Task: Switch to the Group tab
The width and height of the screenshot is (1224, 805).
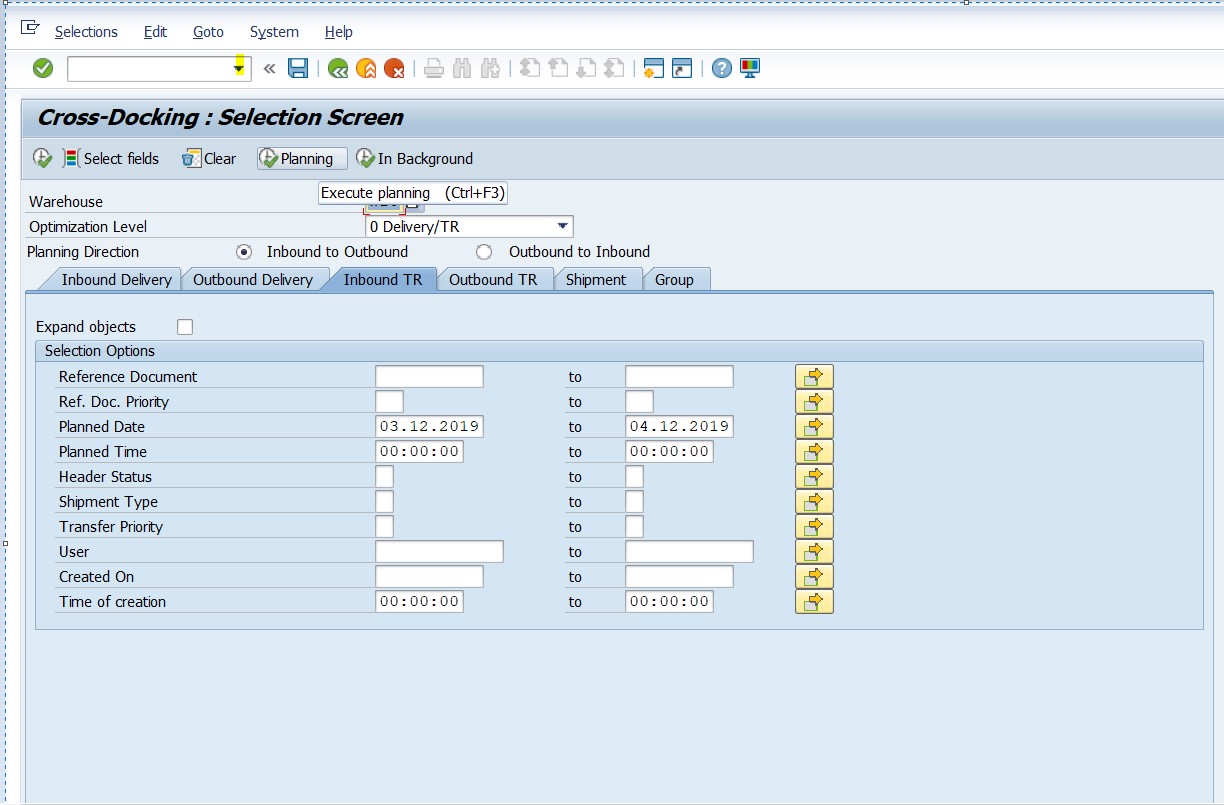Action: [x=674, y=280]
